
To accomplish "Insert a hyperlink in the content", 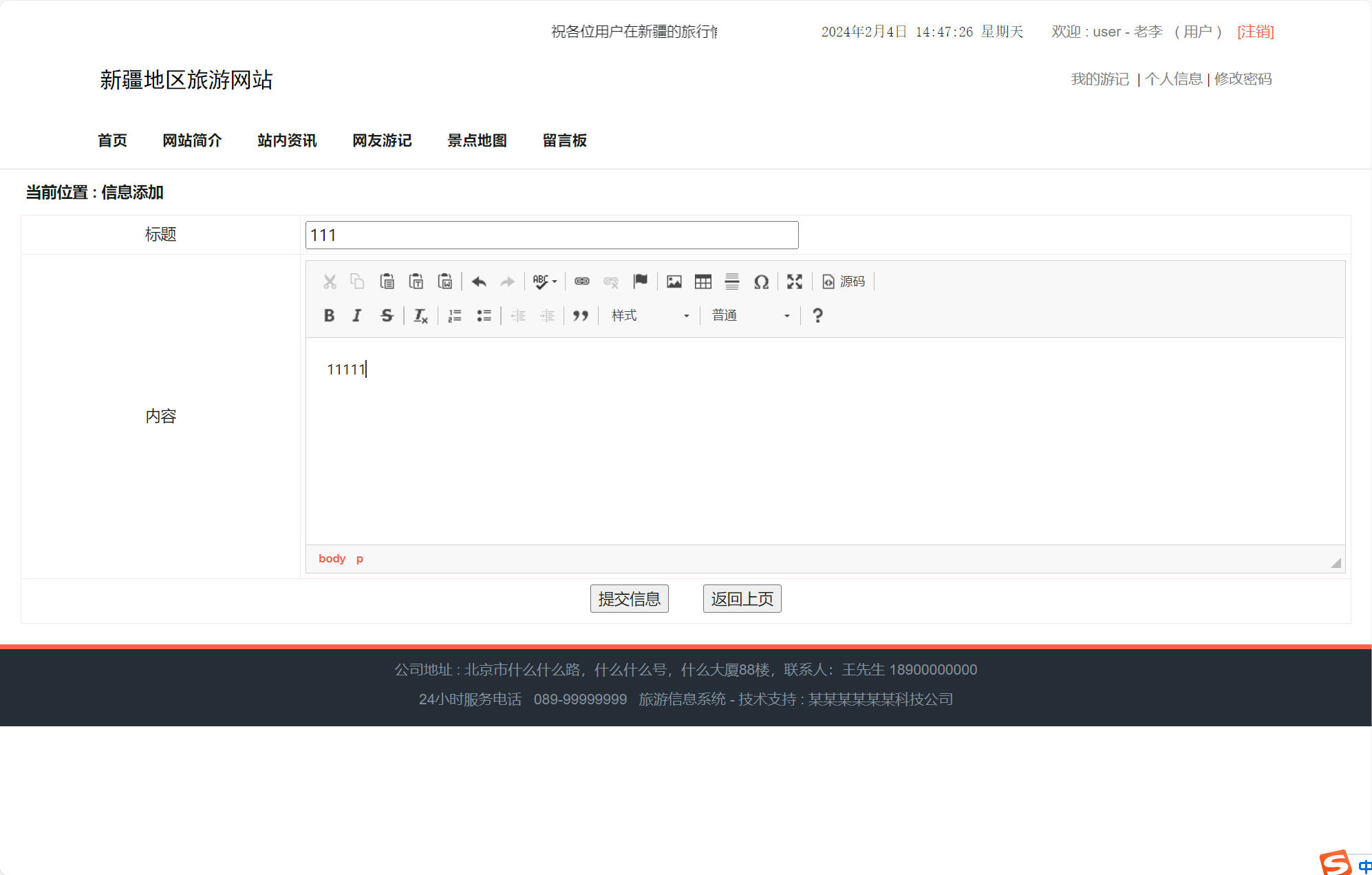I will [581, 282].
